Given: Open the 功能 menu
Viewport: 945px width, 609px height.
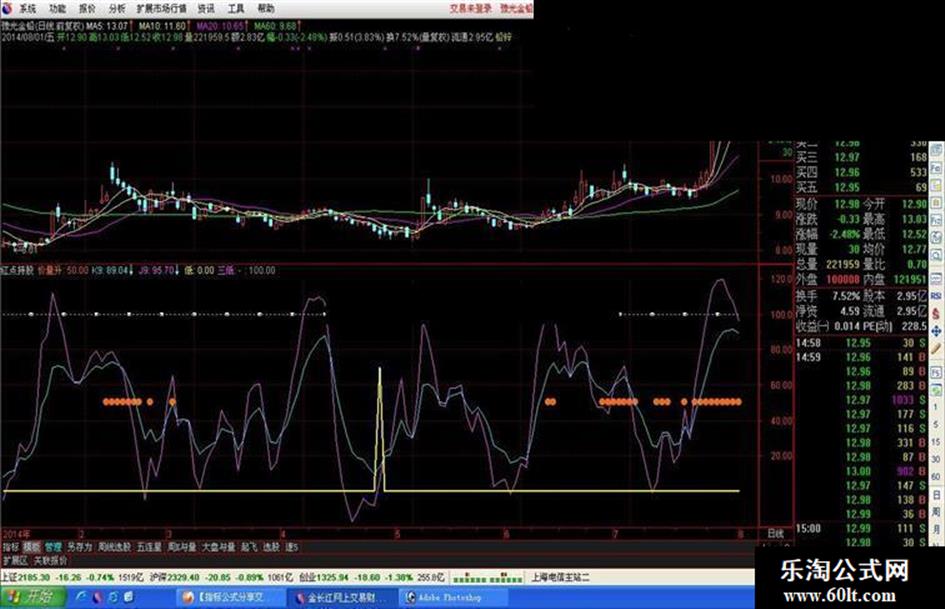Looking at the screenshot, I should coord(57,8).
